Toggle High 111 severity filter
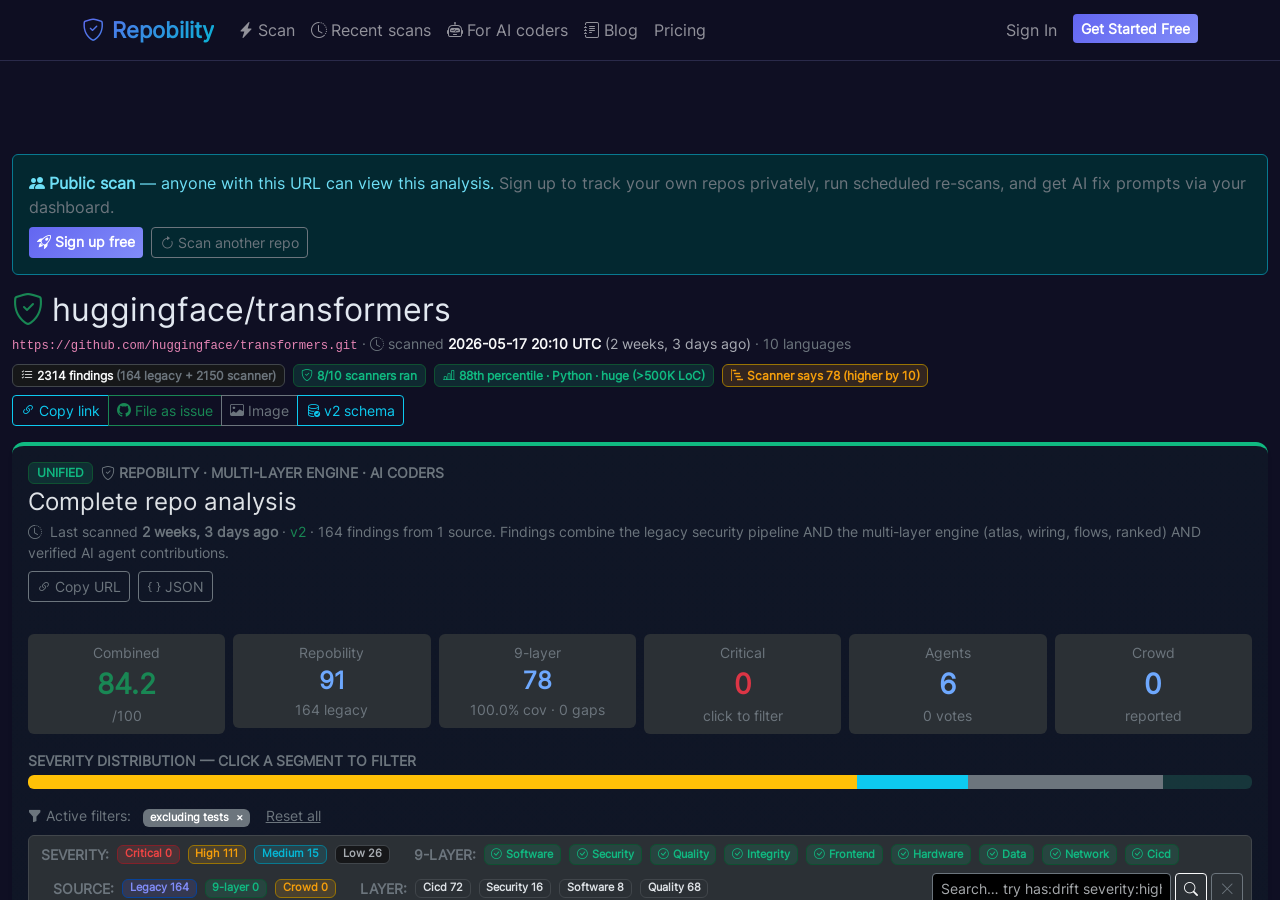The height and width of the screenshot is (900, 1280). coord(217,854)
